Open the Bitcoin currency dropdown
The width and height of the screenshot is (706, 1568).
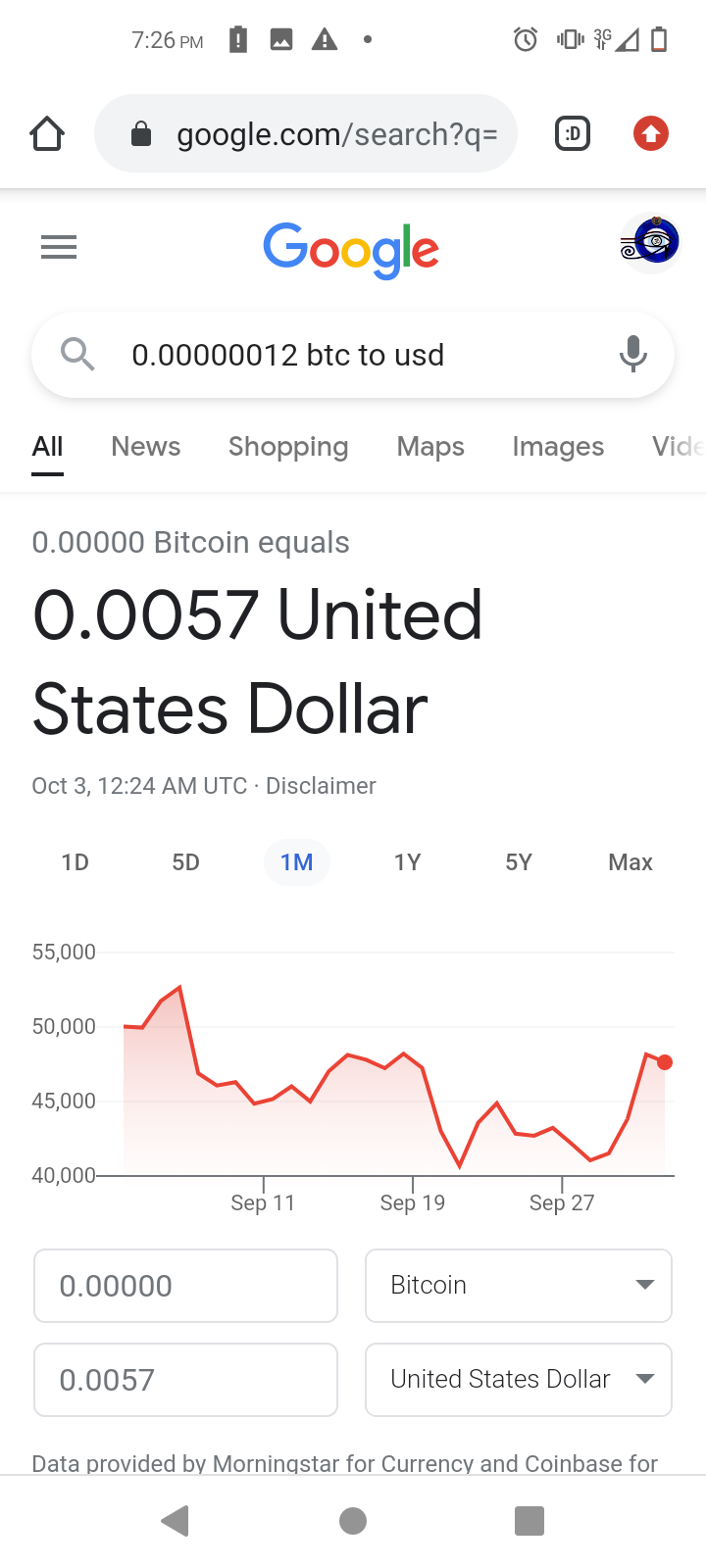[518, 1285]
